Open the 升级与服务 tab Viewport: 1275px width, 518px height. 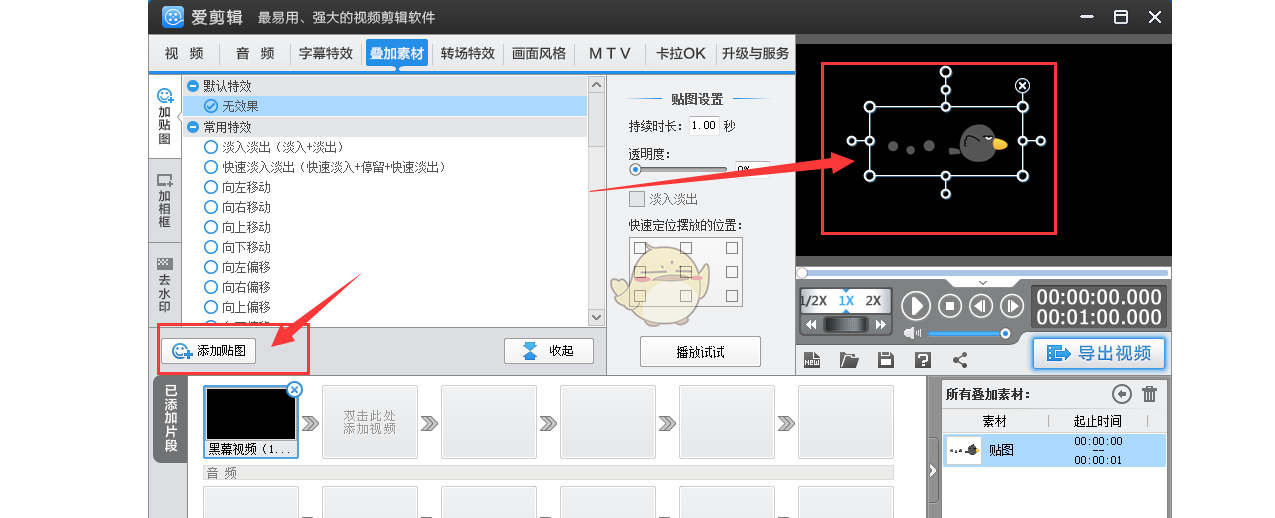756,53
